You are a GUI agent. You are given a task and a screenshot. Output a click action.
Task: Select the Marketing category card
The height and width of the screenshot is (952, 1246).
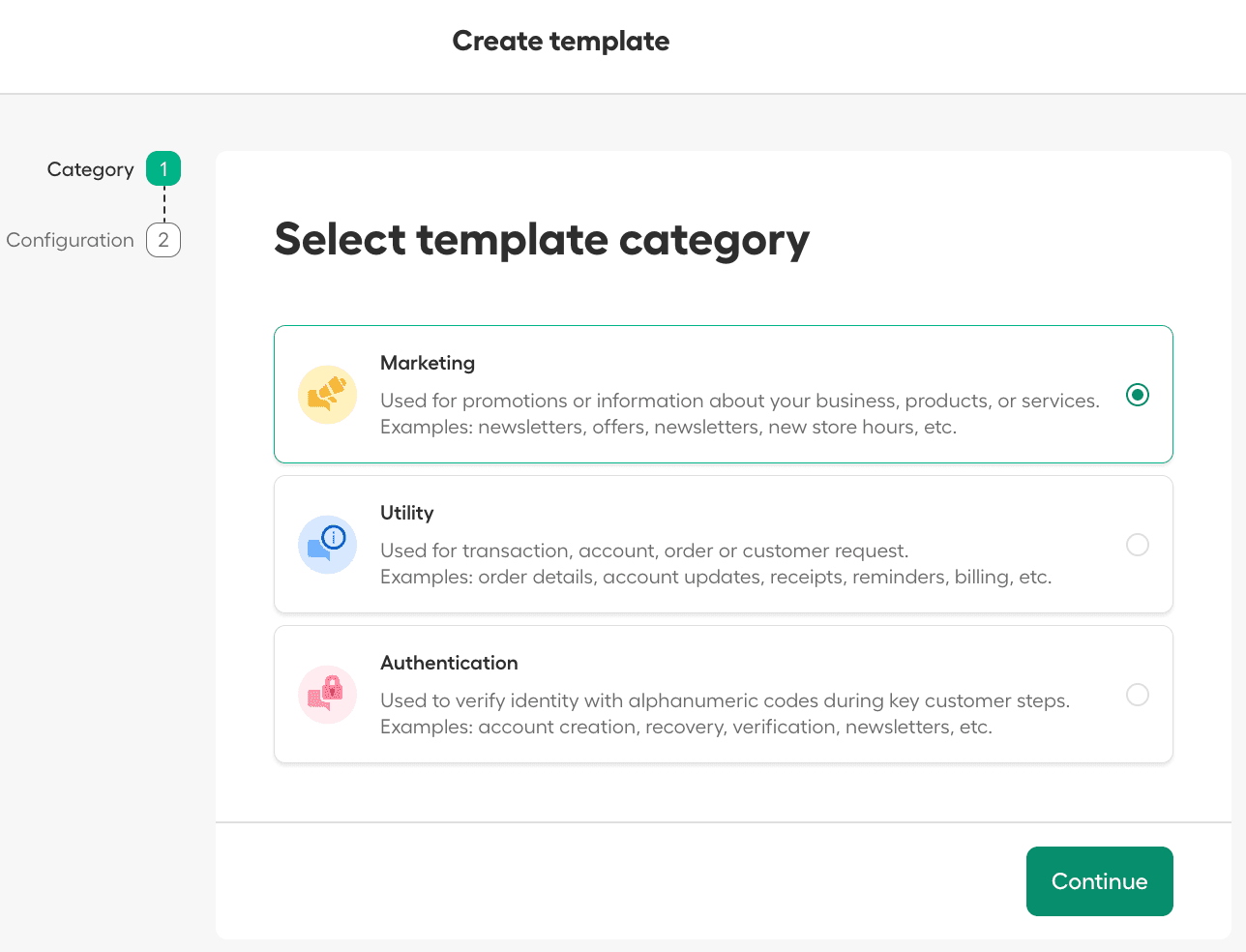click(724, 394)
